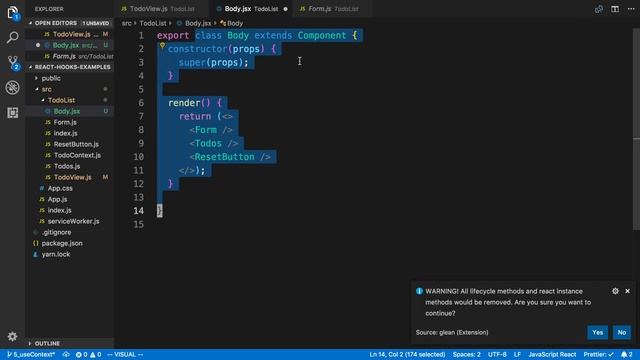640x360 pixels.
Task: Click the EXPLORER panel title
Action: coord(49,9)
